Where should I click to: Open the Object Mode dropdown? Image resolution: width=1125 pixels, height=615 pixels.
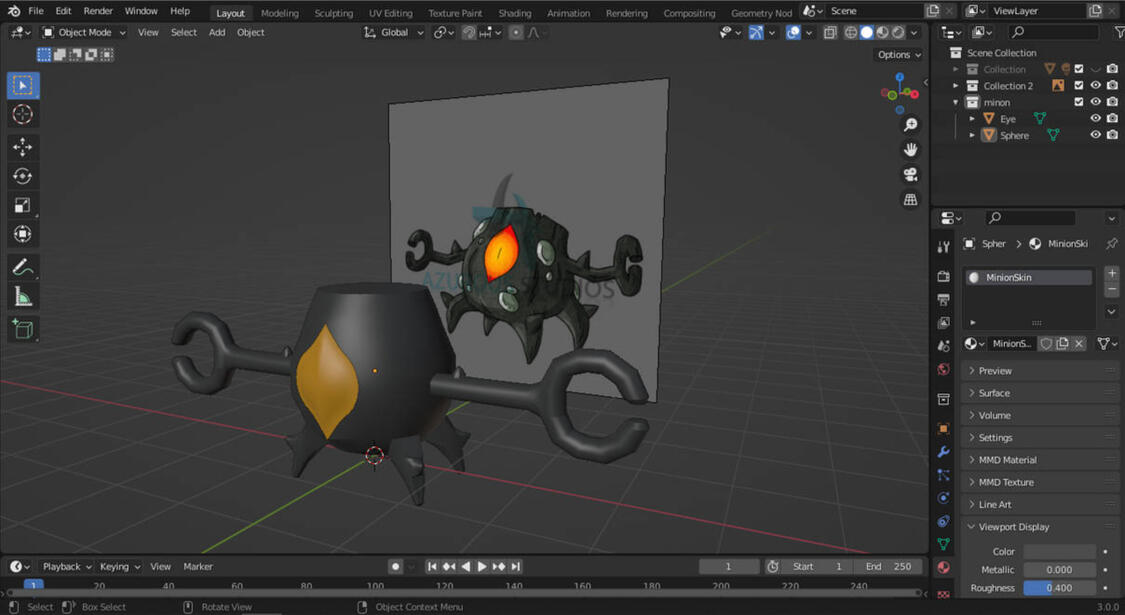tap(82, 32)
